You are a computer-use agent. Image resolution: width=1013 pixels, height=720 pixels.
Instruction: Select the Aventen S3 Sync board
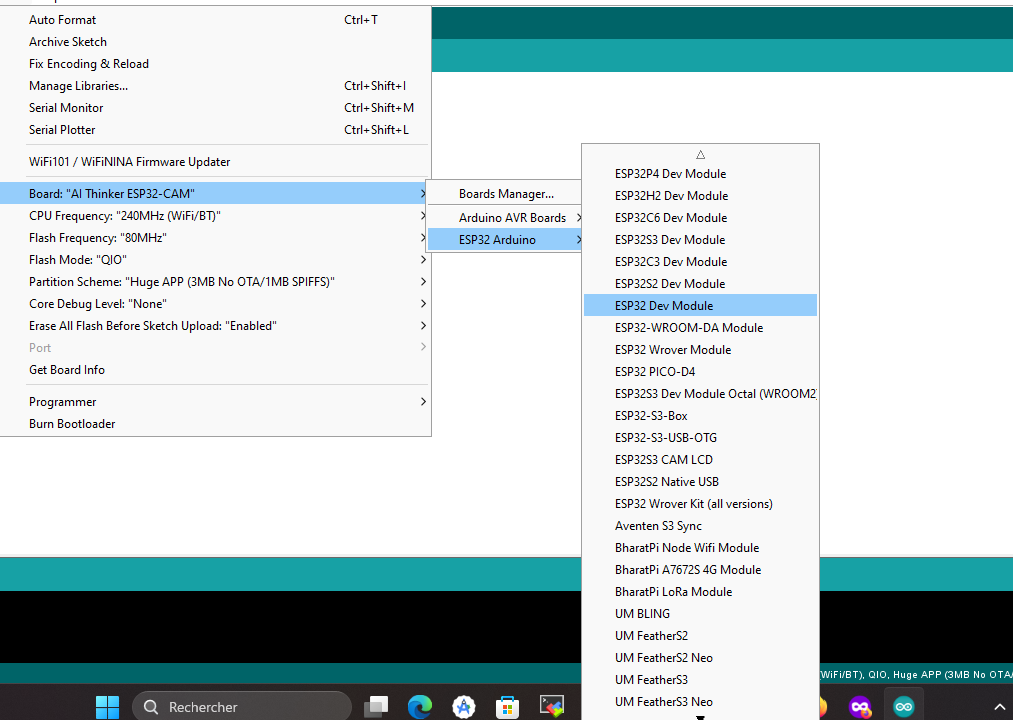tap(700, 525)
